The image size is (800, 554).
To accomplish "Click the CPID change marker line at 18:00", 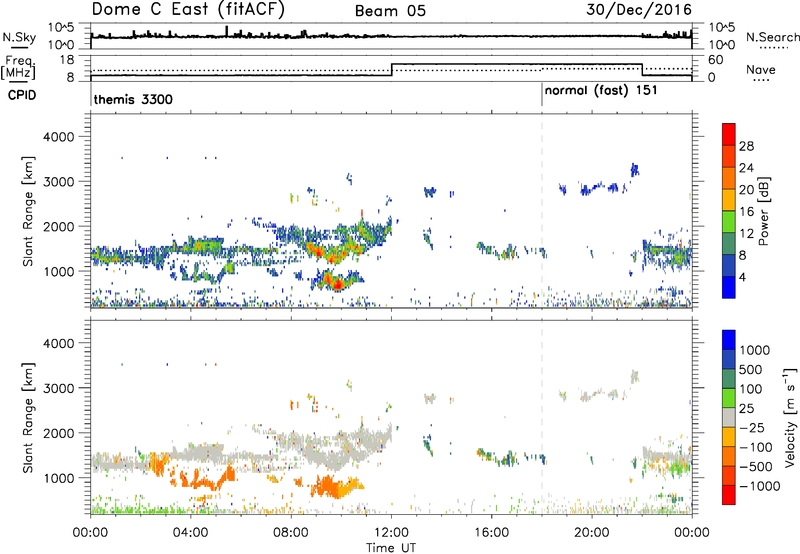I will 542,95.
